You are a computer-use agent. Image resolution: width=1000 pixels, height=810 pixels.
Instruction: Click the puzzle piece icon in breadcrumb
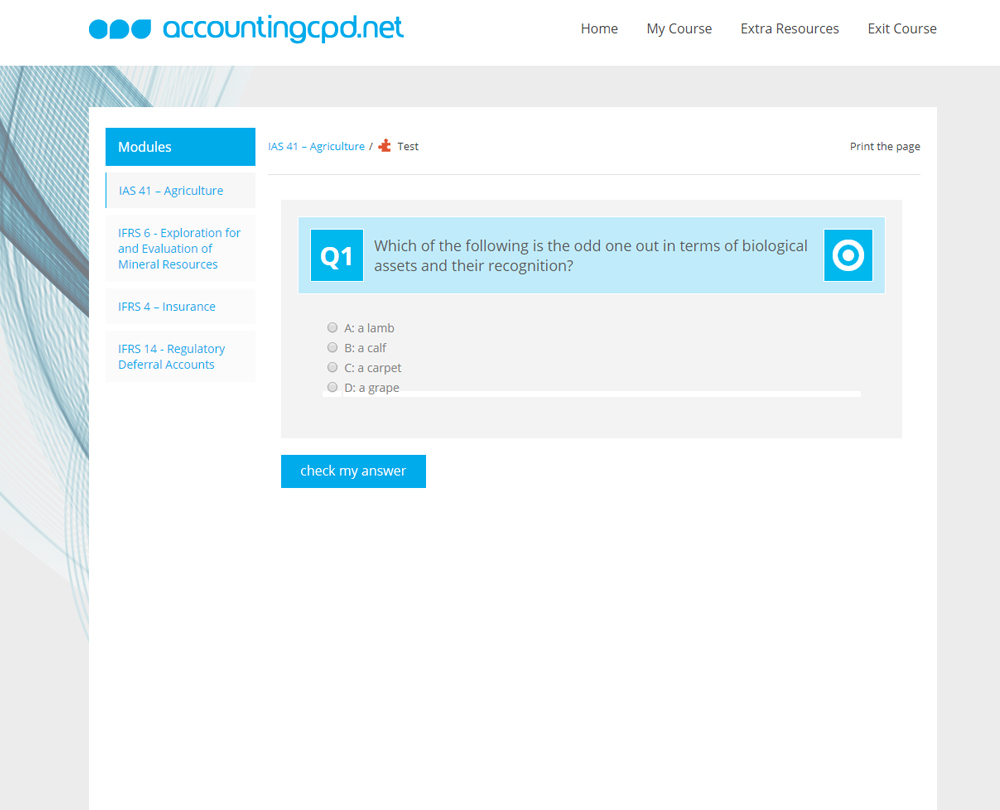pyautogui.click(x=385, y=146)
